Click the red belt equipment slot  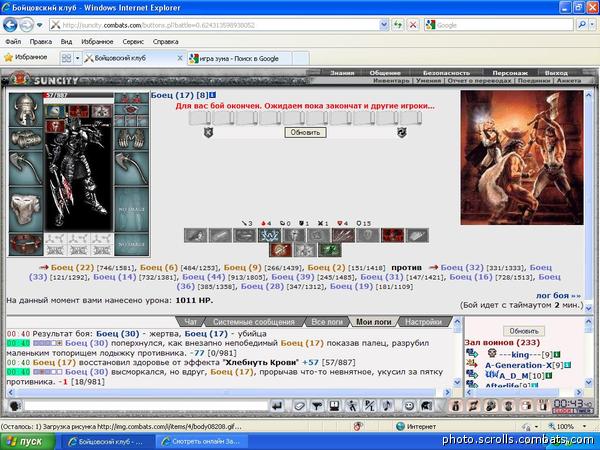[x=26, y=244]
